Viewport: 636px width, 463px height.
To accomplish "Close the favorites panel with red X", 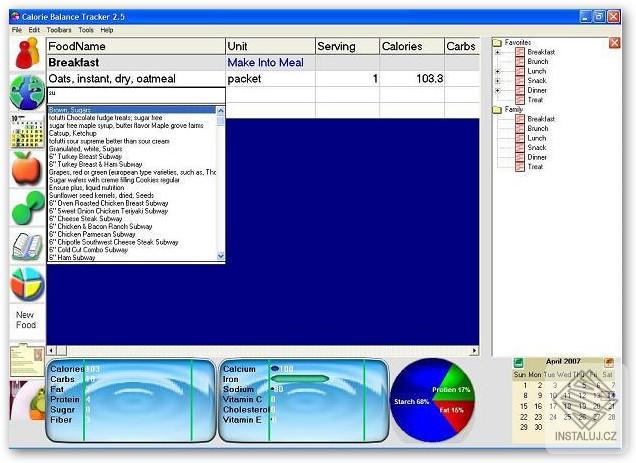I will click(x=615, y=43).
